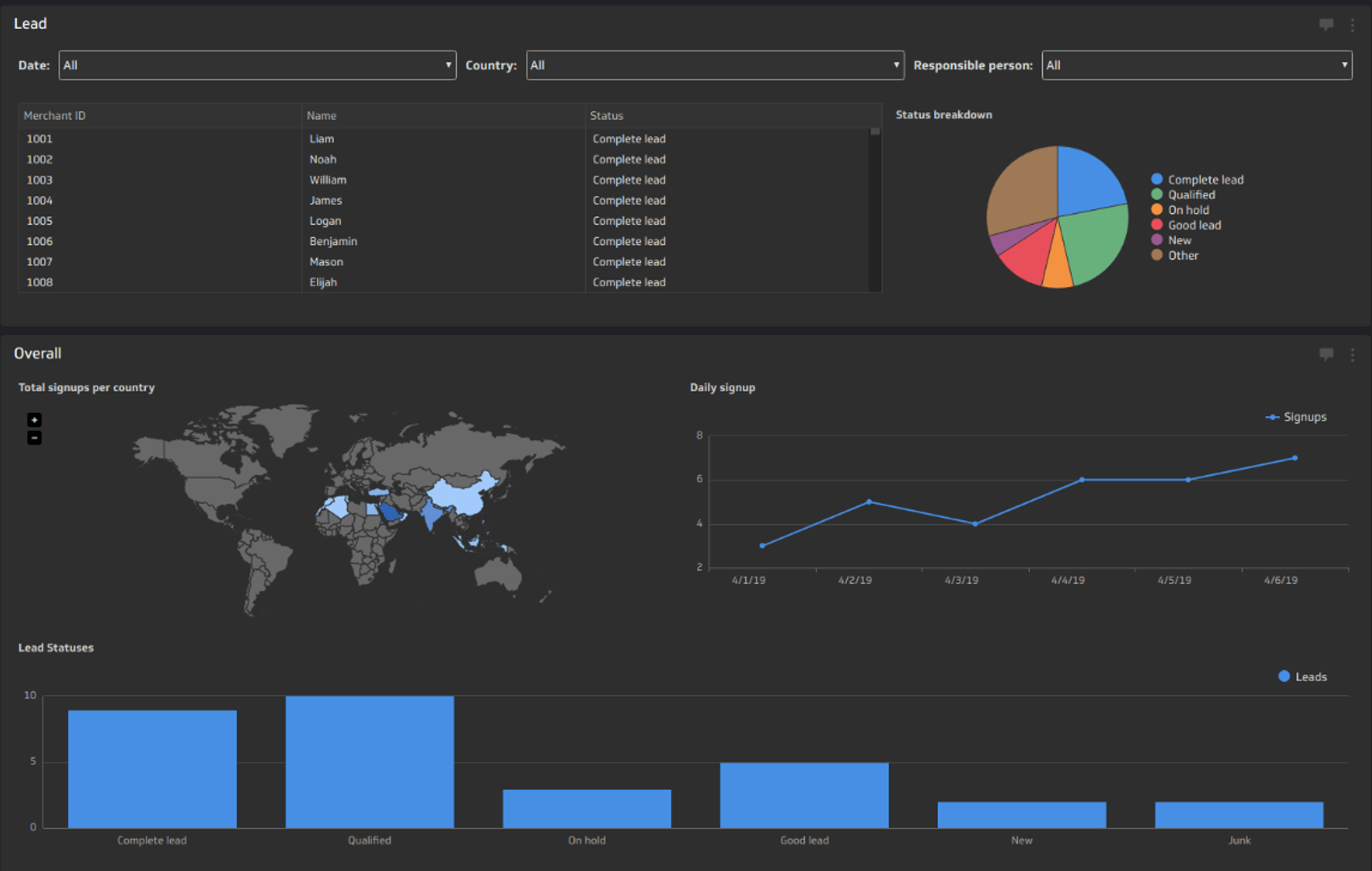Image resolution: width=1372 pixels, height=871 pixels.
Task: Toggle the Signups legend marker
Action: [x=1273, y=417]
